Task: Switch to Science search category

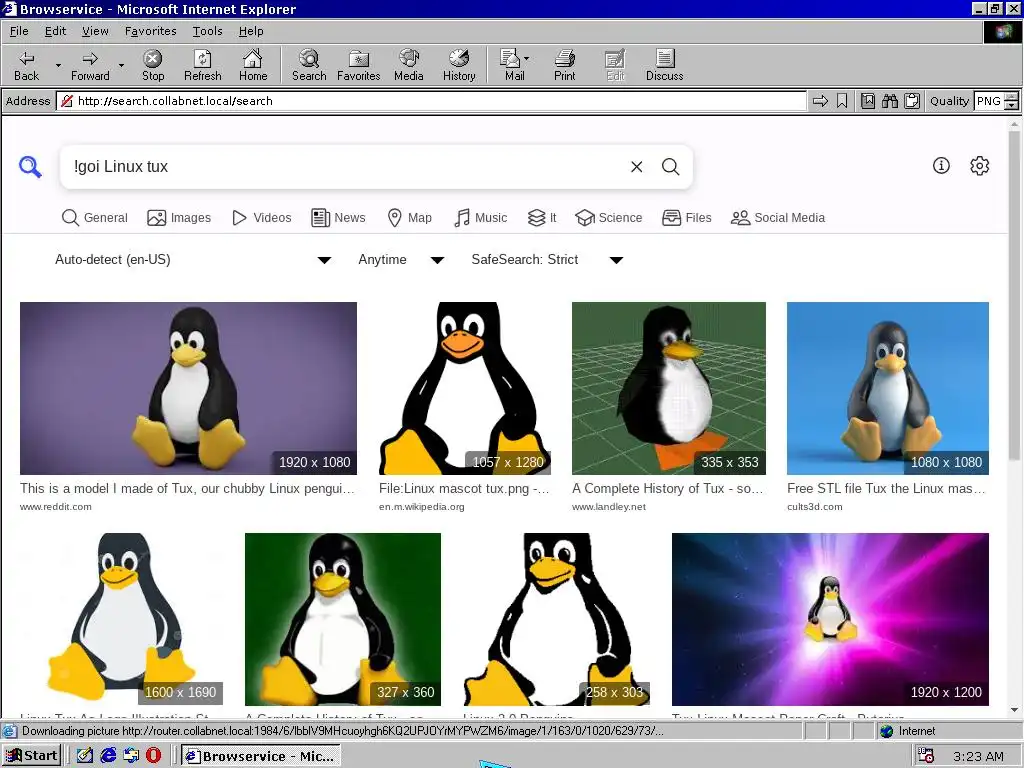Action: [x=609, y=217]
